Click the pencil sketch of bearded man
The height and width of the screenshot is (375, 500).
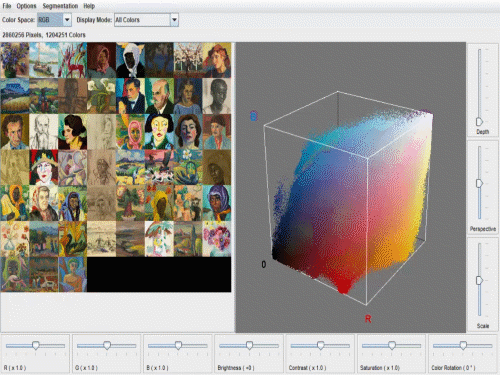[x=44, y=132]
